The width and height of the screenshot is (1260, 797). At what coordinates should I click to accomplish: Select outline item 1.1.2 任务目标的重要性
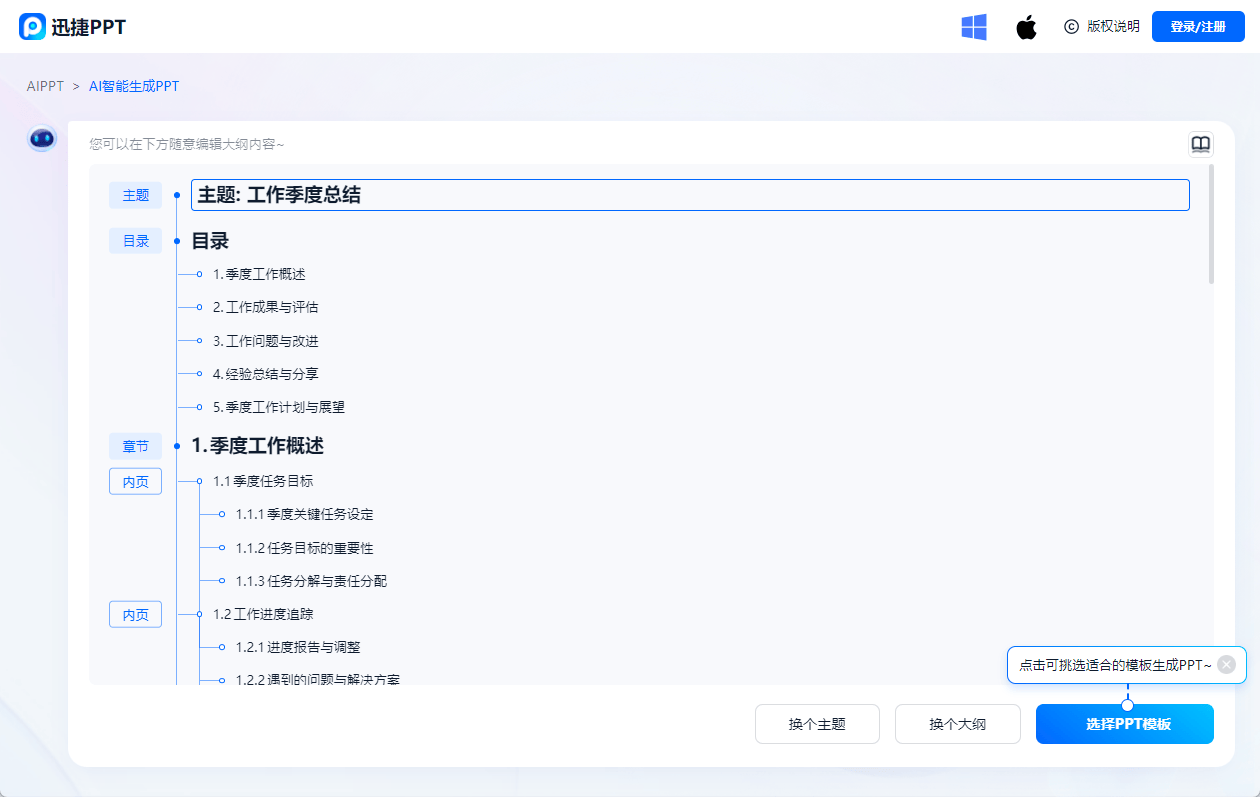[304, 548]
